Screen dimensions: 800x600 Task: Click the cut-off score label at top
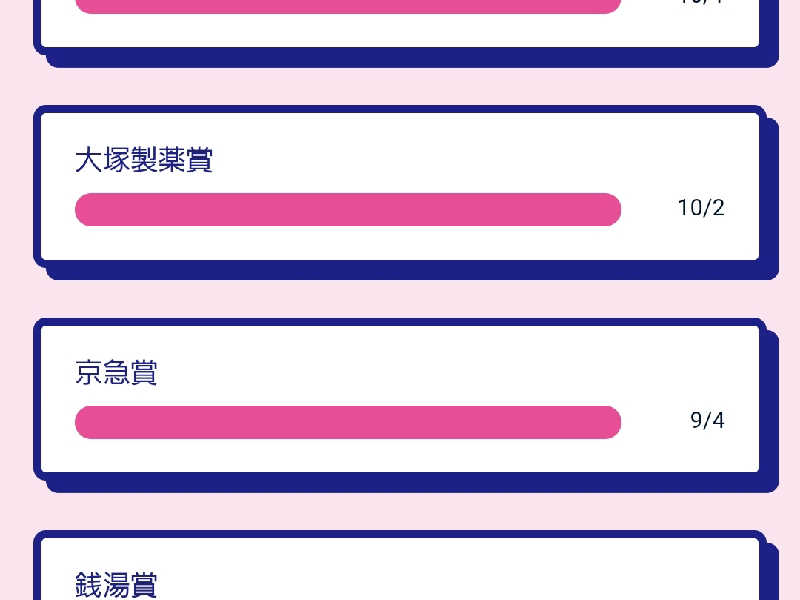[700, 3]
